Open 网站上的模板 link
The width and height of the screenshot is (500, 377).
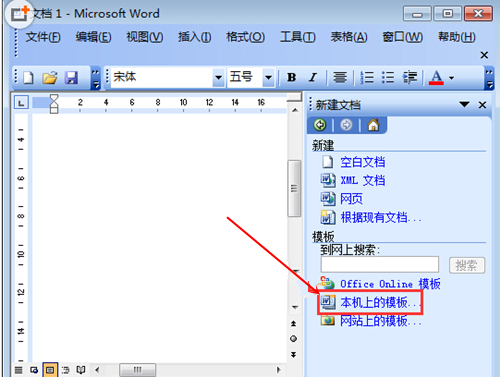(381, 321)
